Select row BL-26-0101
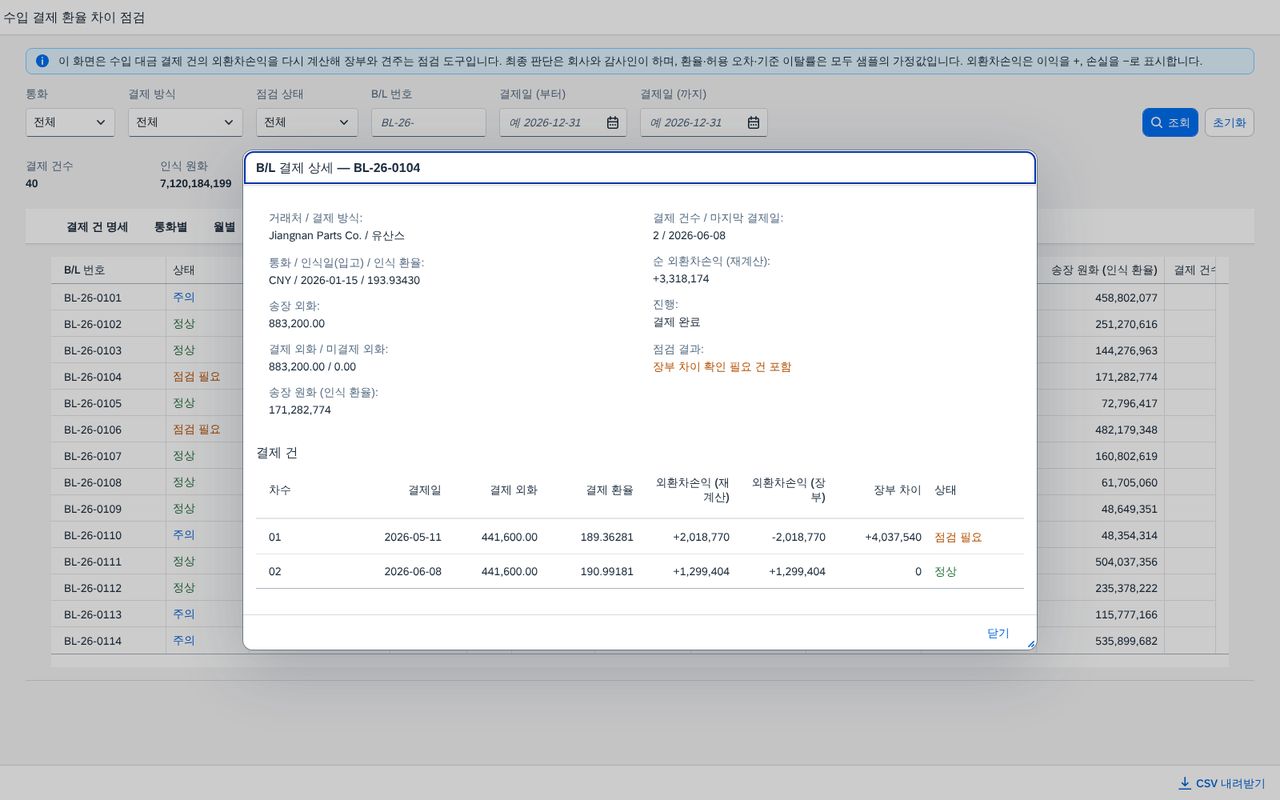This screenshot has width=1280, height=800. coord(633,297)
